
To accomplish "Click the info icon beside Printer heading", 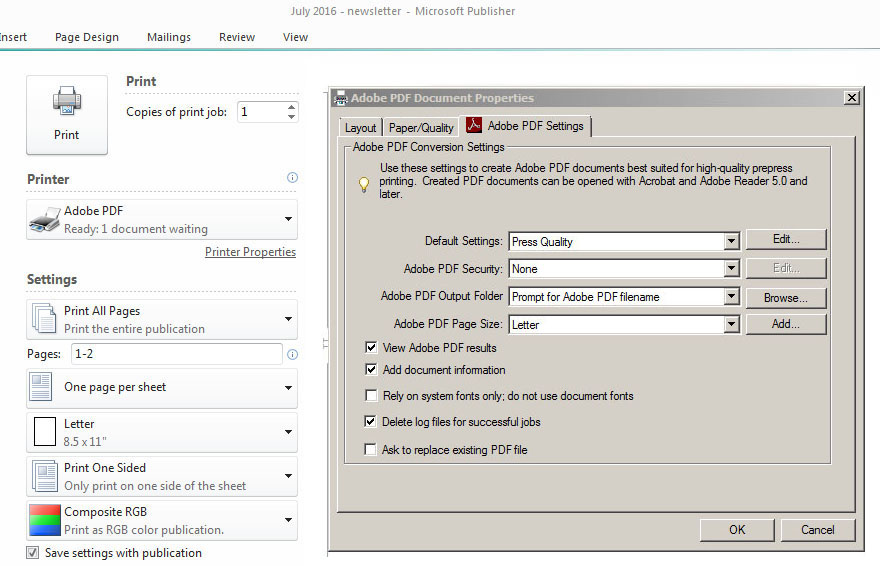I will click(292, 178).
